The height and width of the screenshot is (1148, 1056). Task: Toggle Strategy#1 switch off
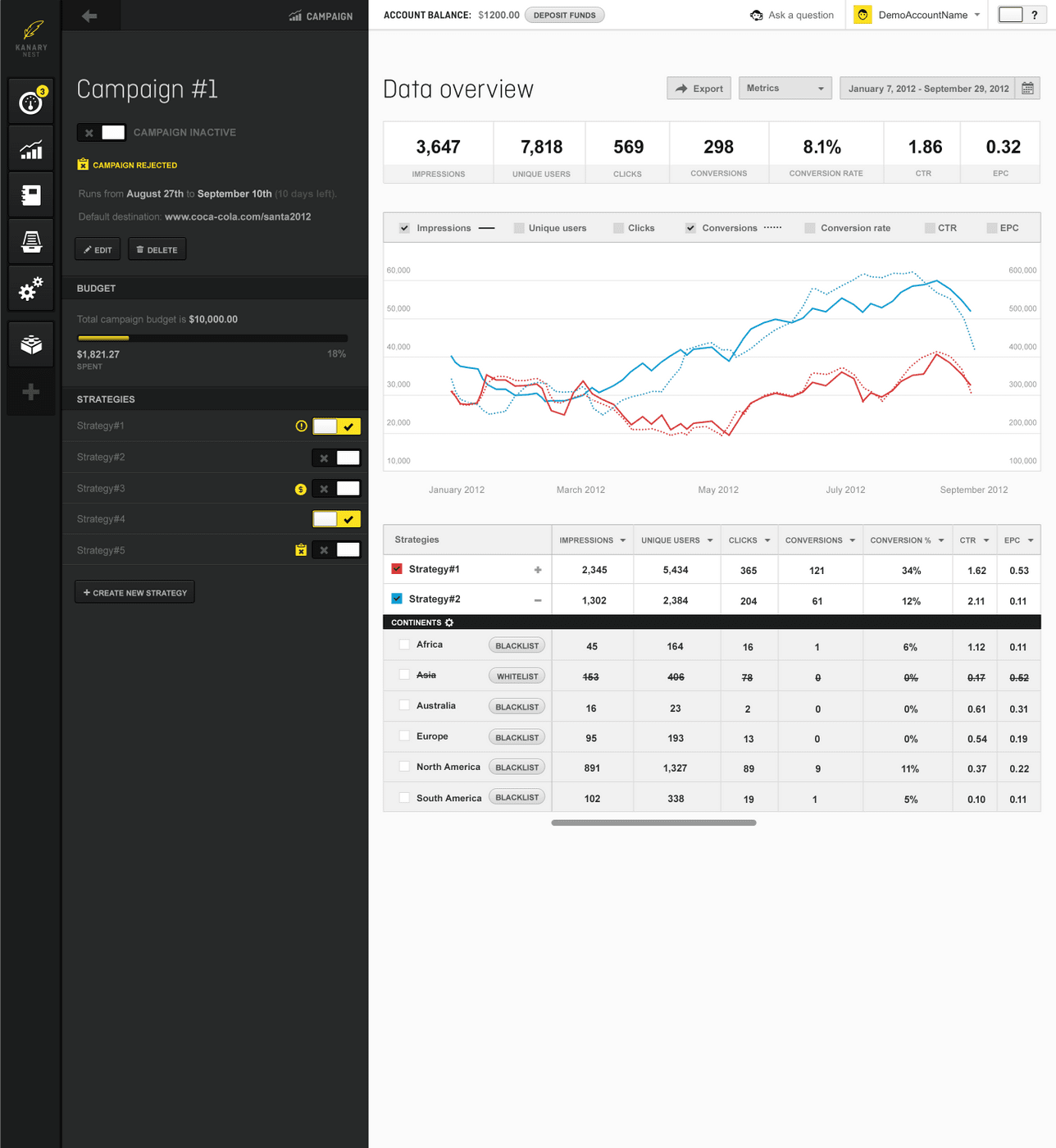tap(336, 426)
